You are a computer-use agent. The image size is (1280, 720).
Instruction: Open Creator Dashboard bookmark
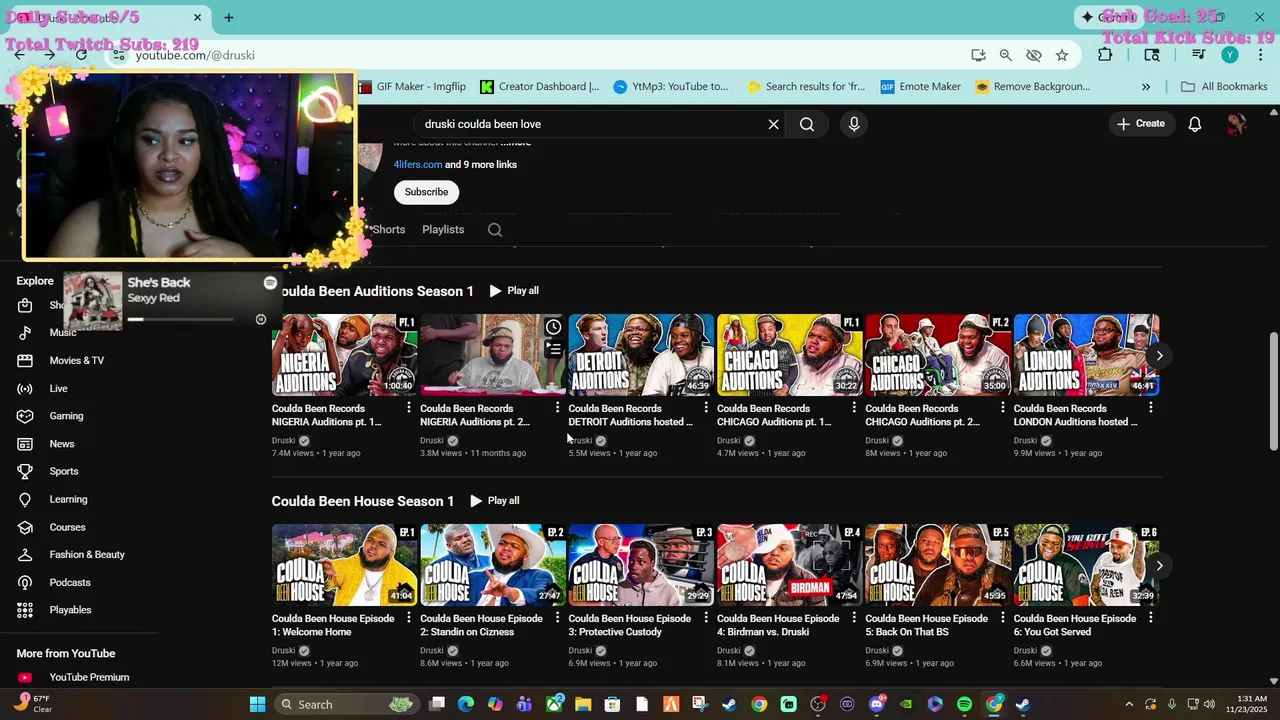point(540,87)
